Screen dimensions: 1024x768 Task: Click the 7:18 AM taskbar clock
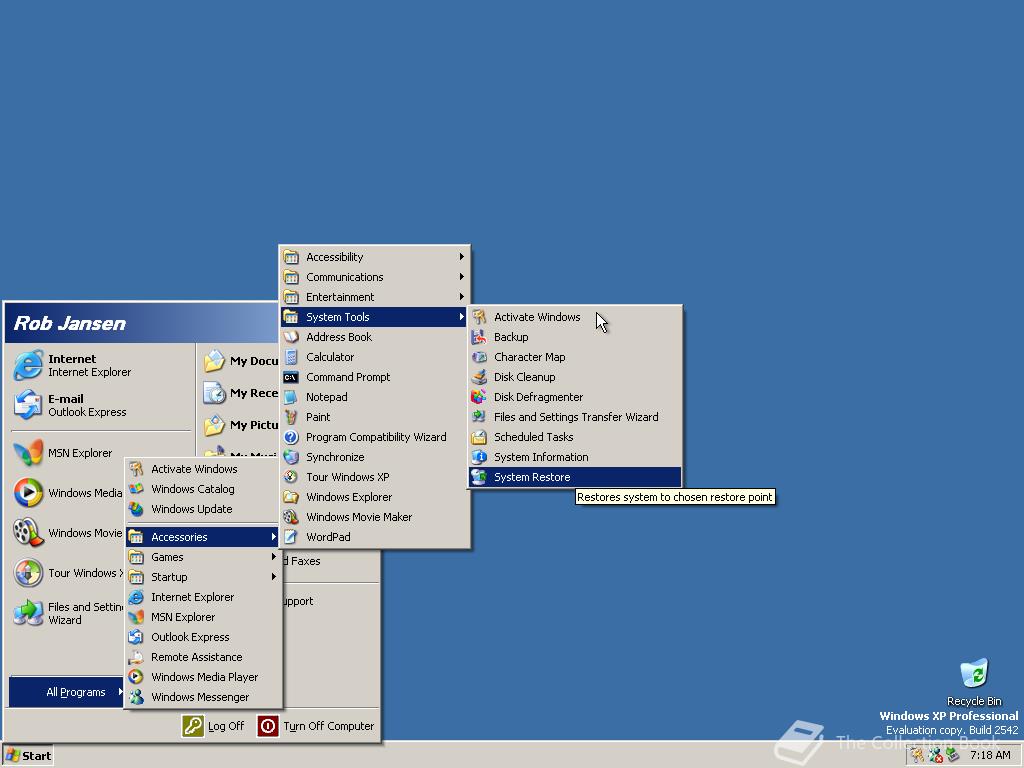[x=990, y=756]
